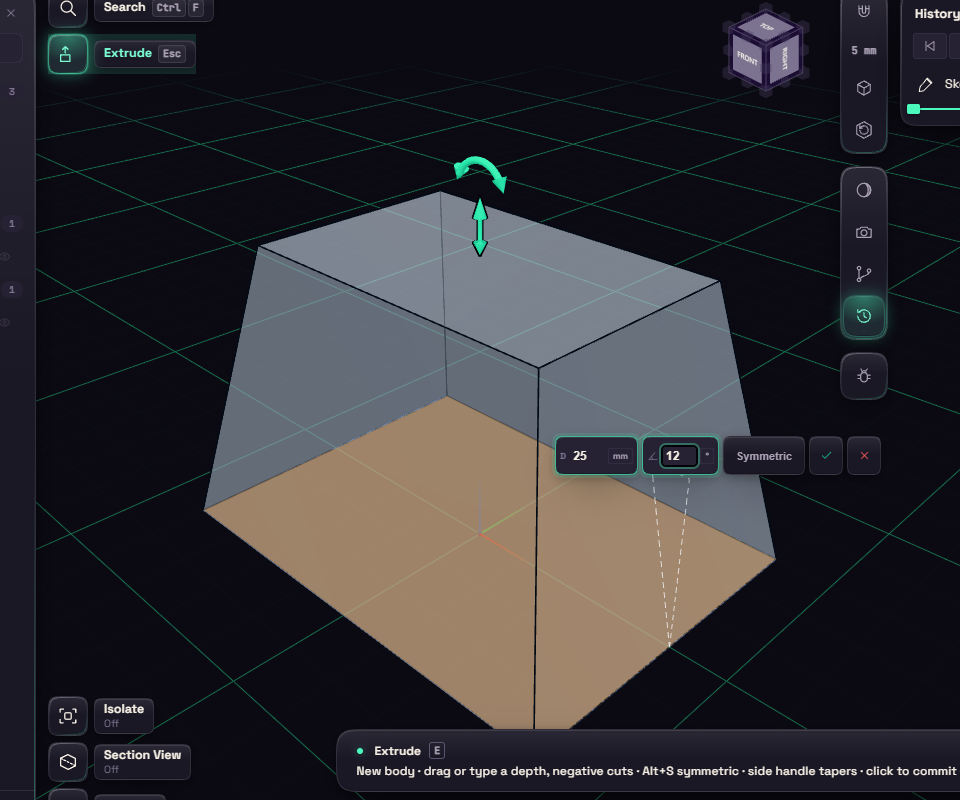
Task: Click the degree symbol unit button
Action: (707, 455)
